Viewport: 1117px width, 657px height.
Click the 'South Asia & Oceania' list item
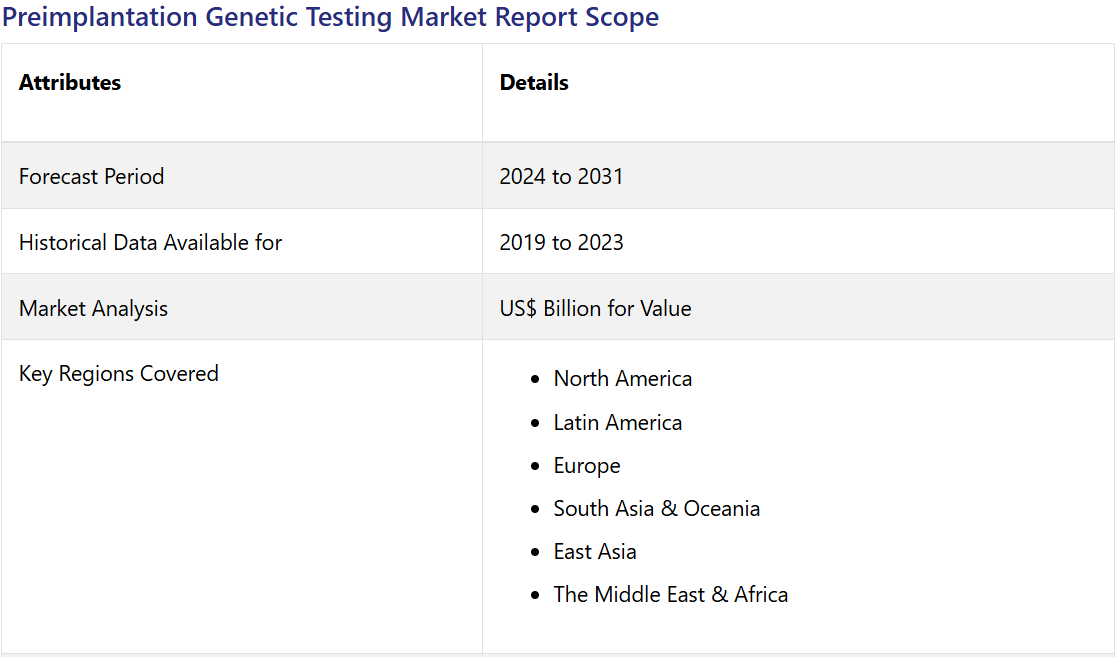(x=657, y=509)
